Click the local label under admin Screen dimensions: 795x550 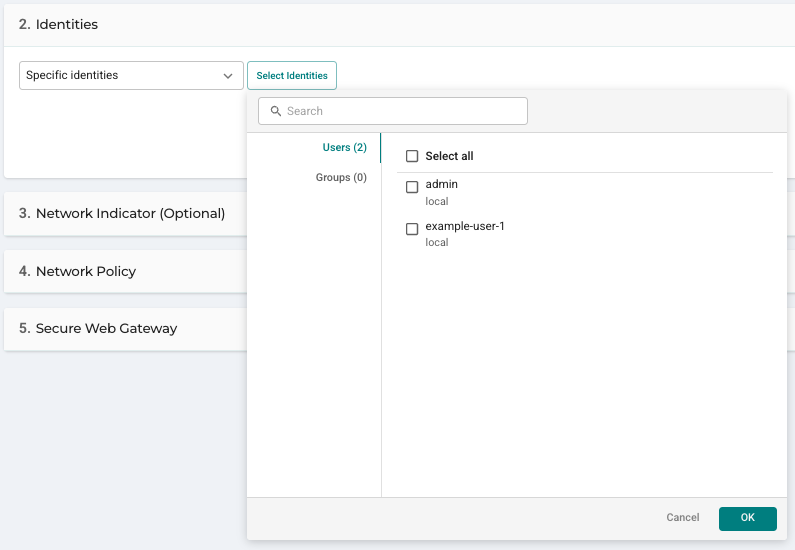point(437,201)
